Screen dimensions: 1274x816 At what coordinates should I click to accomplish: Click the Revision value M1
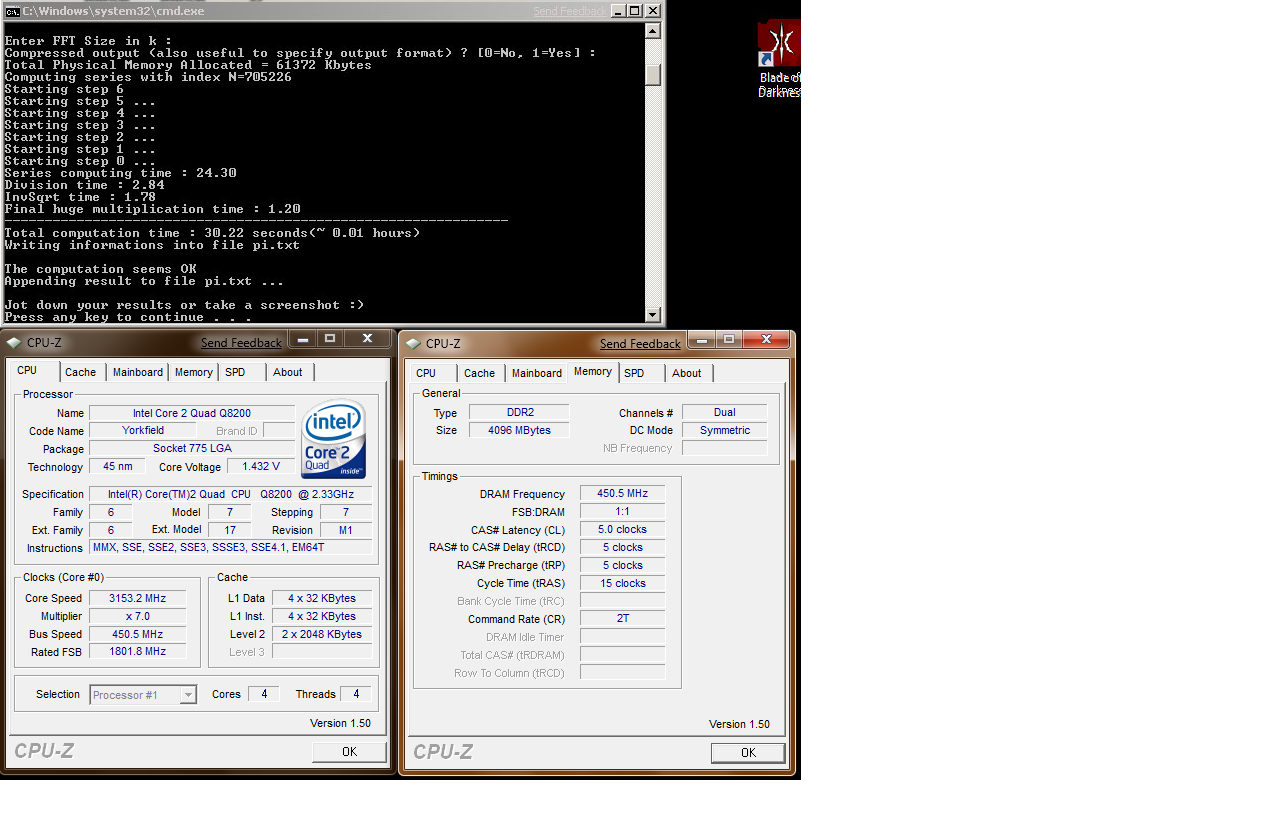coord(346,530)
